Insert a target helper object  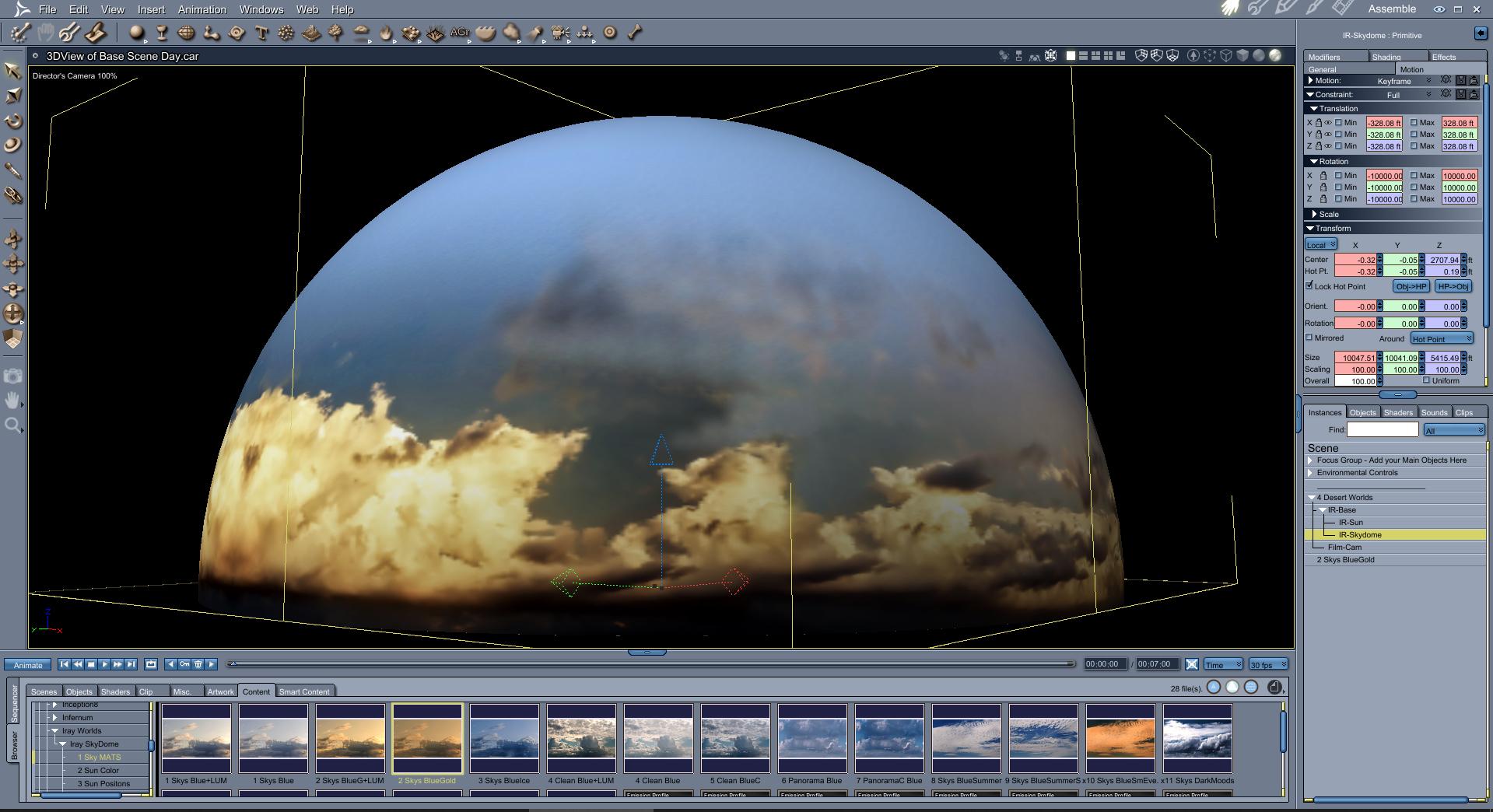(x=610, y=33)
